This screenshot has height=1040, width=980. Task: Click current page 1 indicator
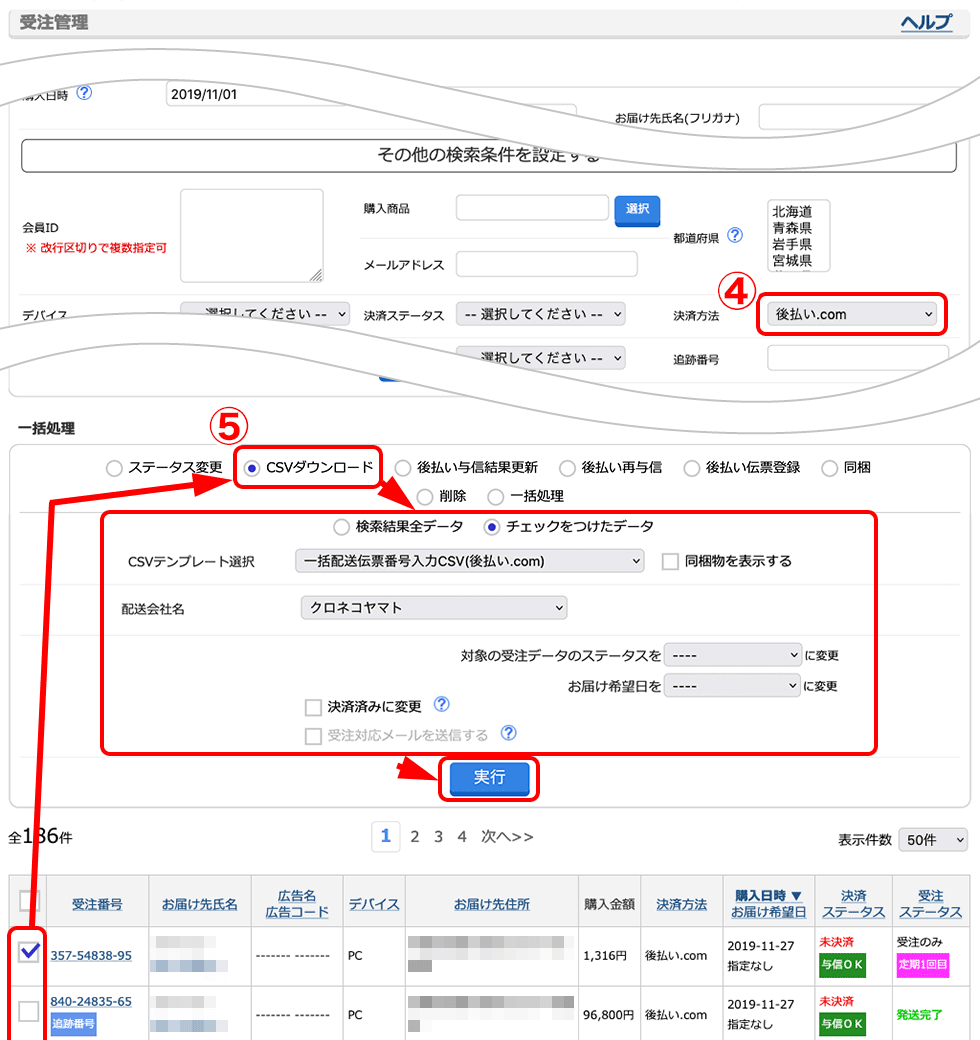tap(386, 836)
